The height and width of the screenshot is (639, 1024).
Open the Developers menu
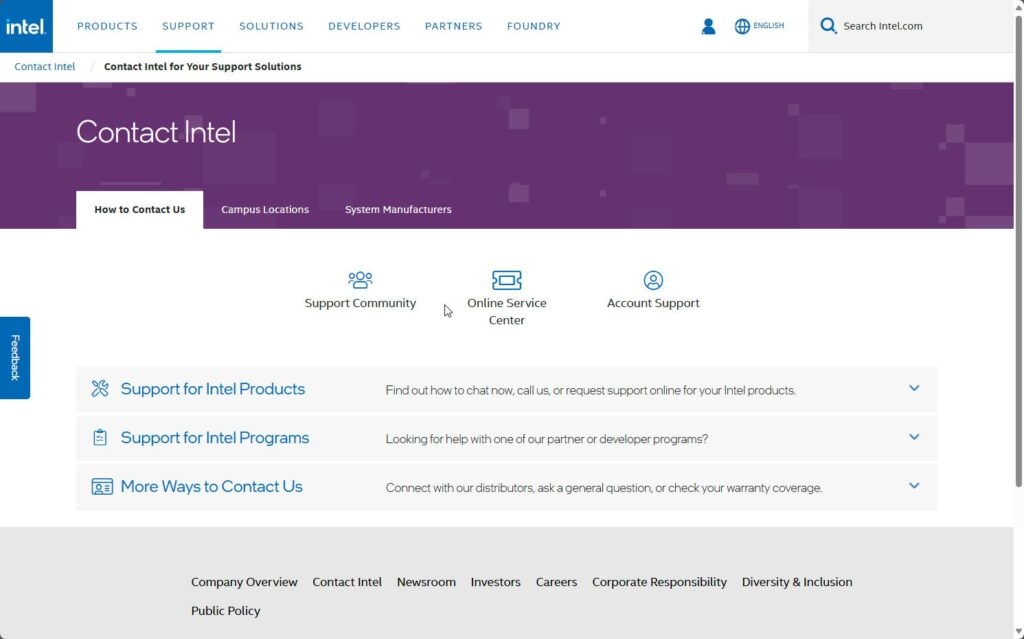(364, 26)
